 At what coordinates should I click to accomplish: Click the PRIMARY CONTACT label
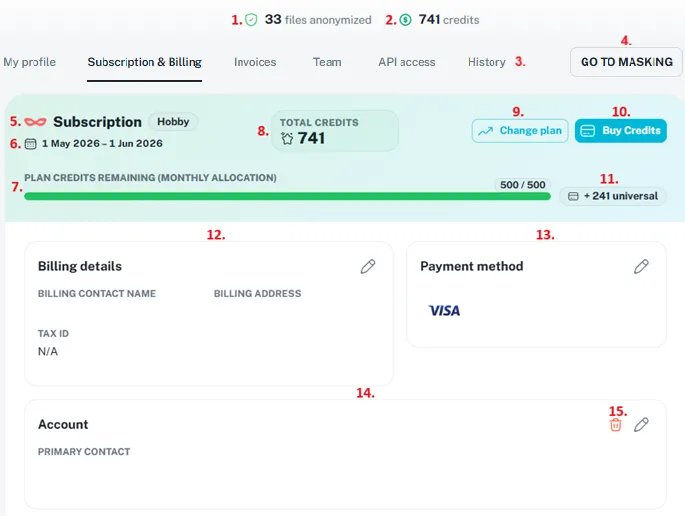pyautogui.click(x=84, y=452)
